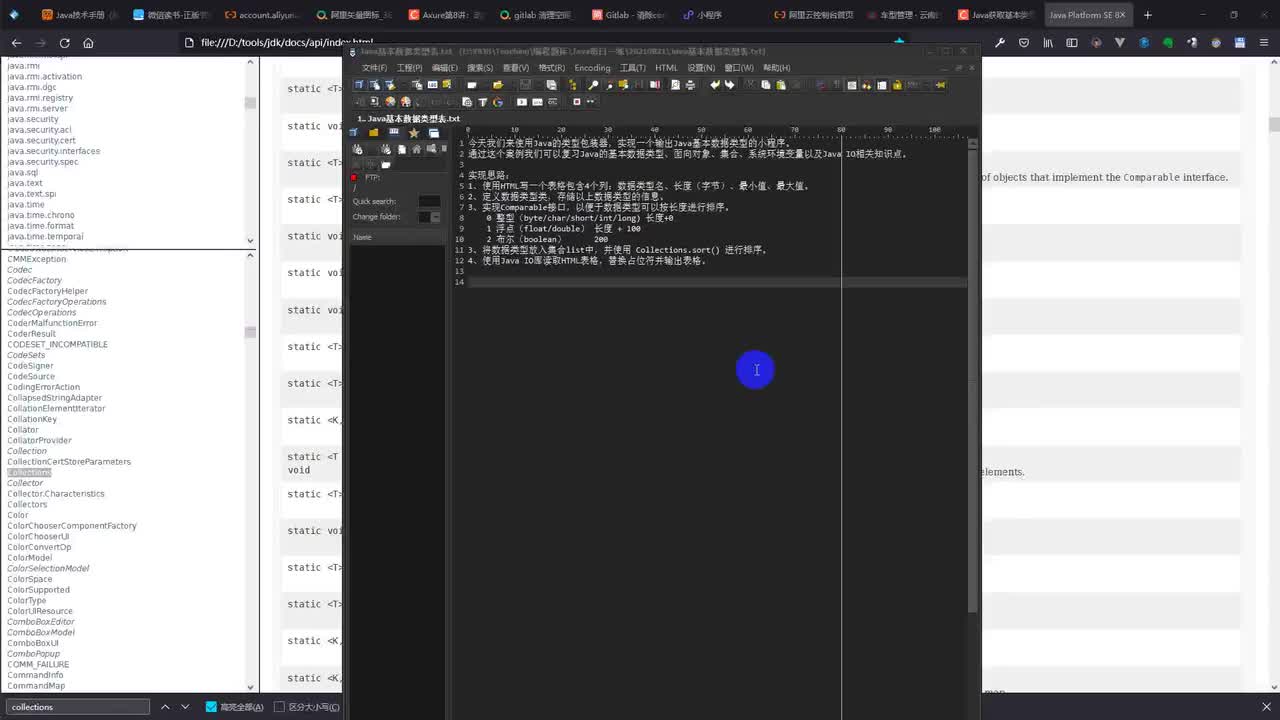
Task: Click the yellow folder icon in the side panel tabs
Action: [374, 133]
